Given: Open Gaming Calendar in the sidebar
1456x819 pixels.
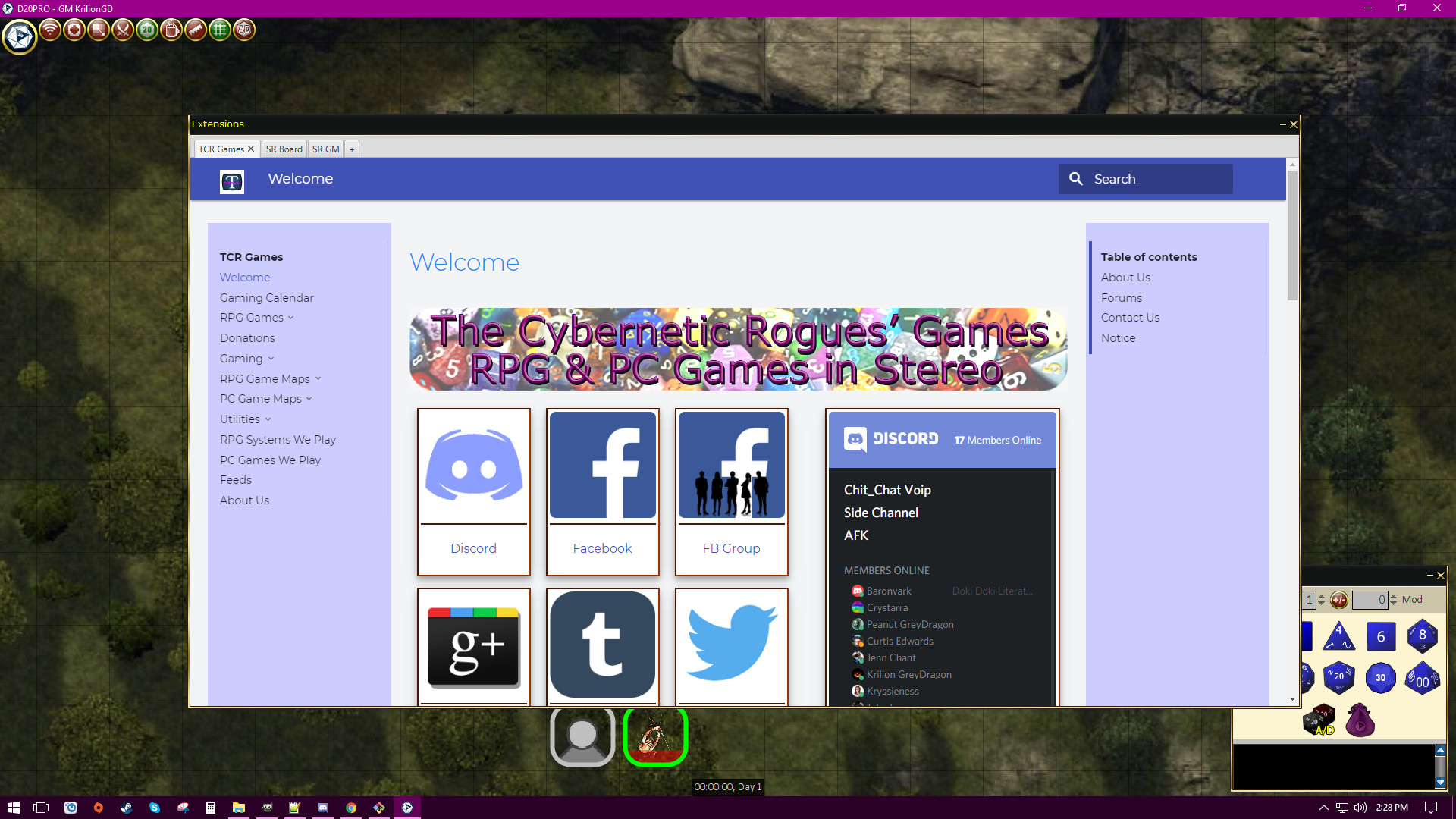Looking at the screenshot, I should pyautogui.click(x=266, y=298).
